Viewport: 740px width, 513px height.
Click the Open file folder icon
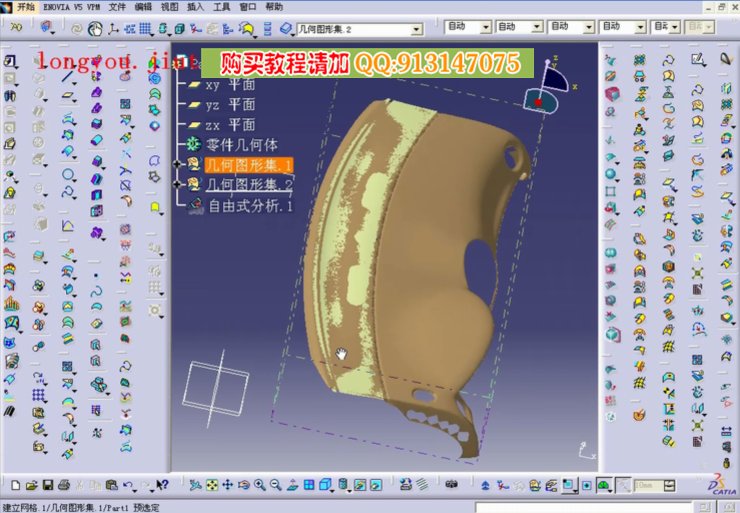click(30, 485)
